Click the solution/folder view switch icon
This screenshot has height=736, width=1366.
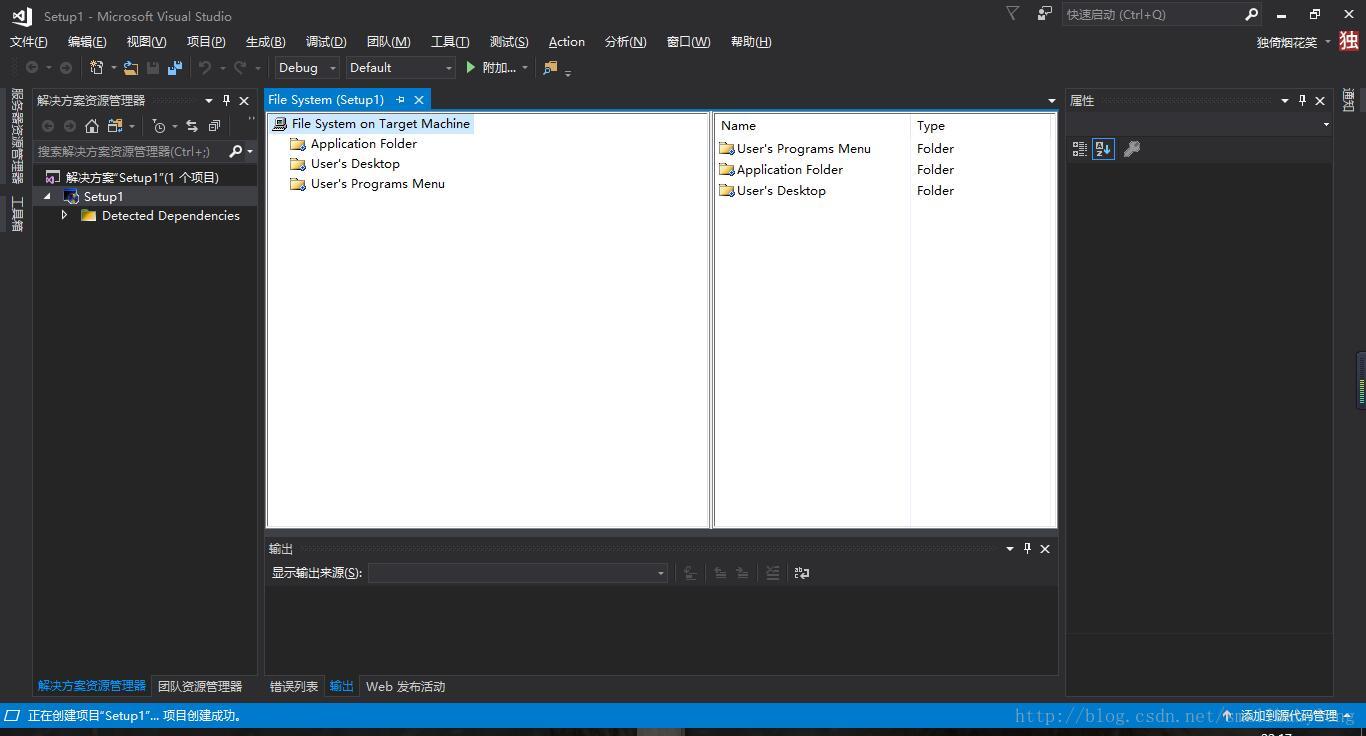pos(115,126)
